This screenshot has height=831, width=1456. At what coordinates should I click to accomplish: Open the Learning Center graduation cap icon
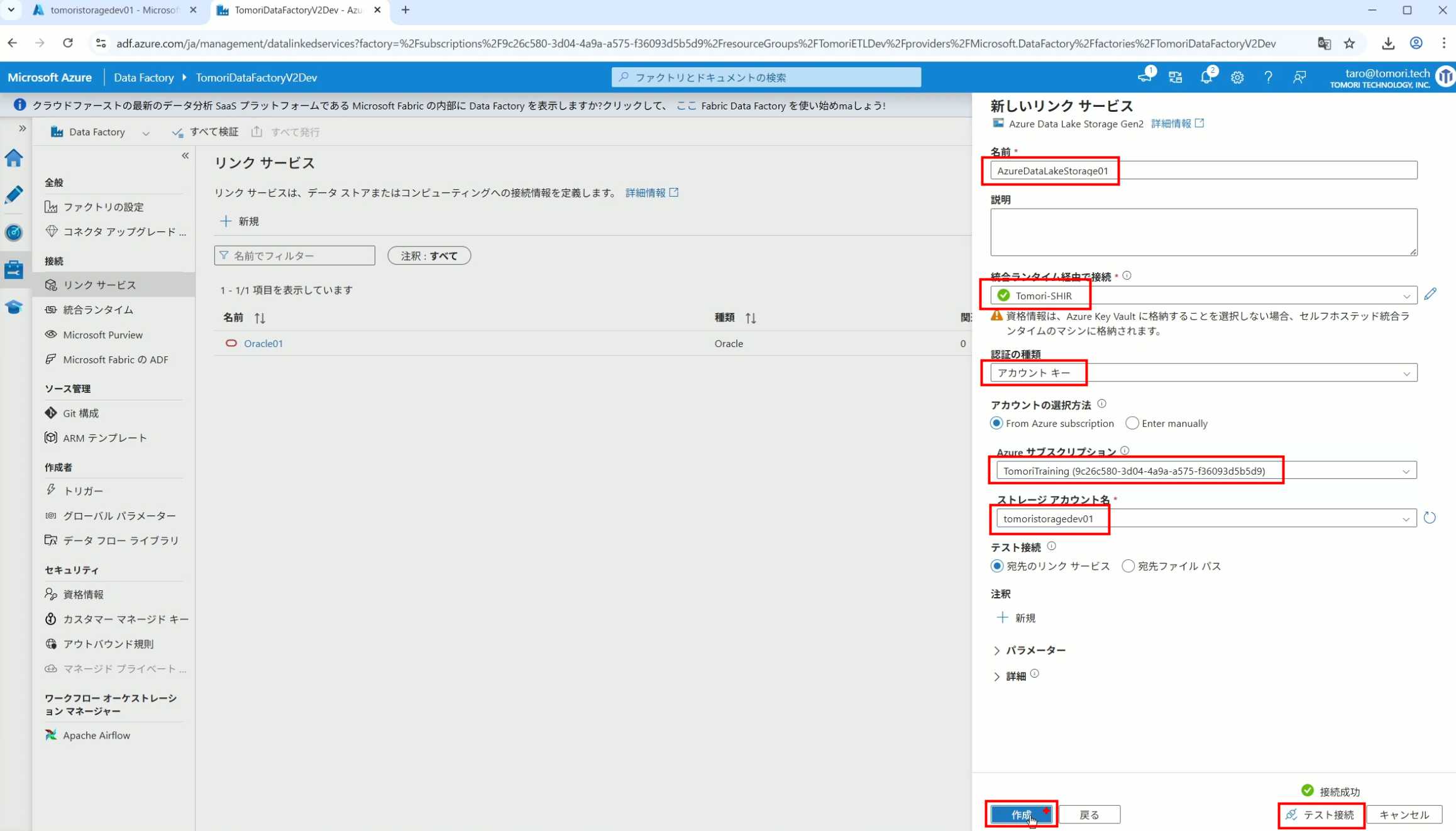14,307
